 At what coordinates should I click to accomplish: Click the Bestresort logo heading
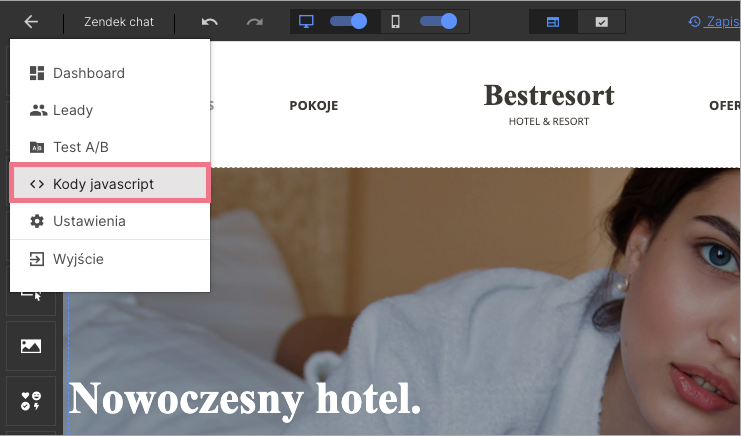point(549,96)
